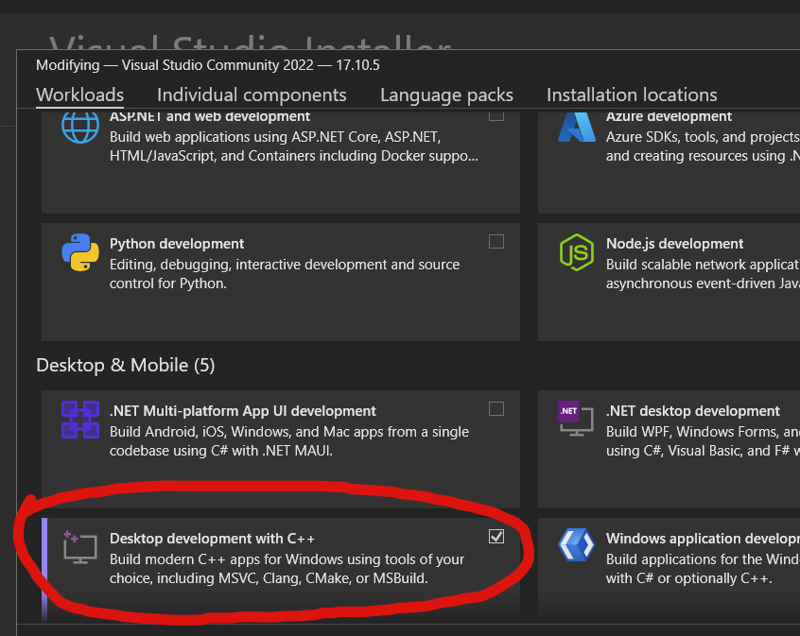Click the .NET desktop development title
This screenshot has height=636, width=800.
click(693, 411)
